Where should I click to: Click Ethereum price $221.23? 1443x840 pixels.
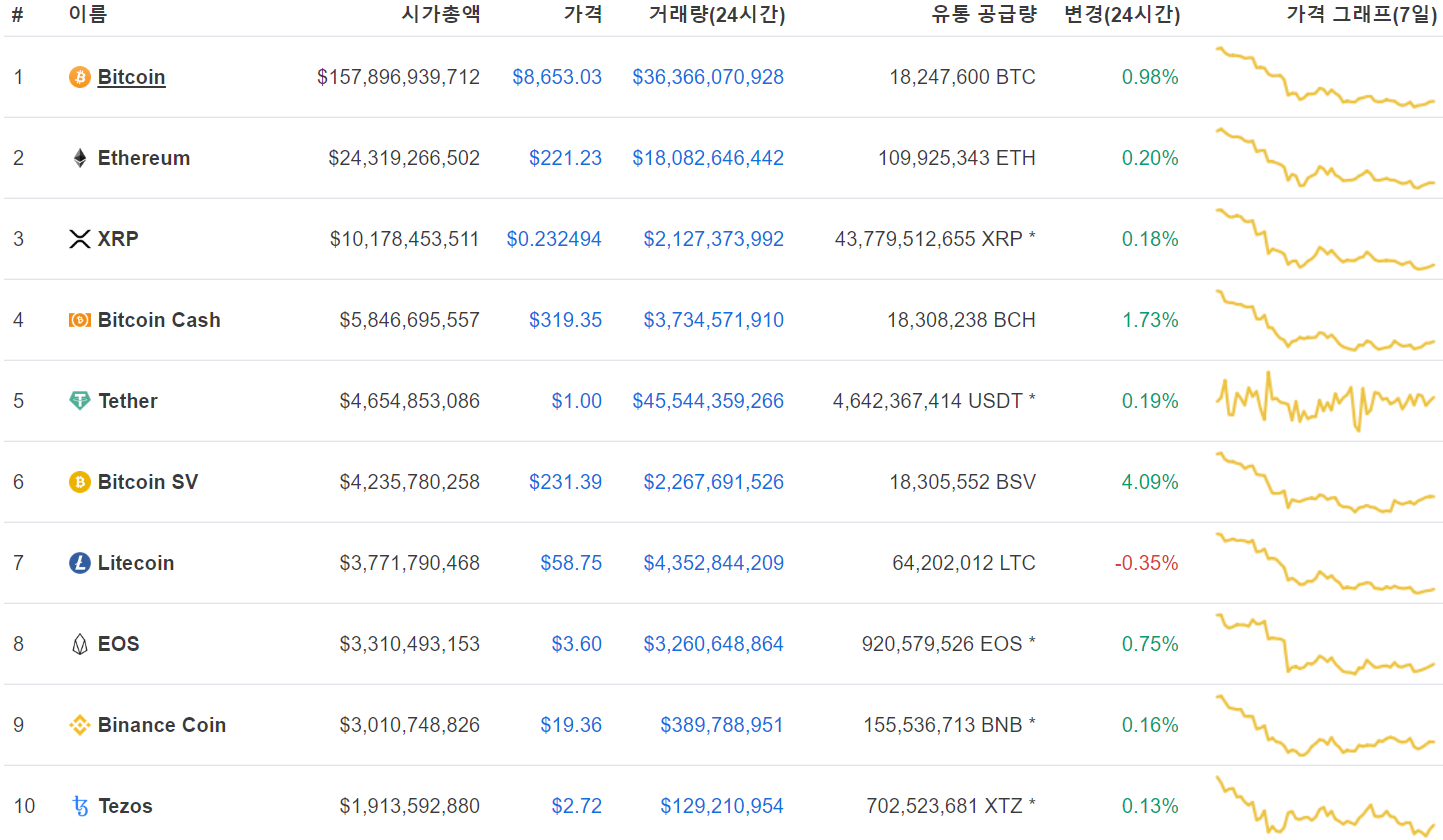click(x=566, y=158)
